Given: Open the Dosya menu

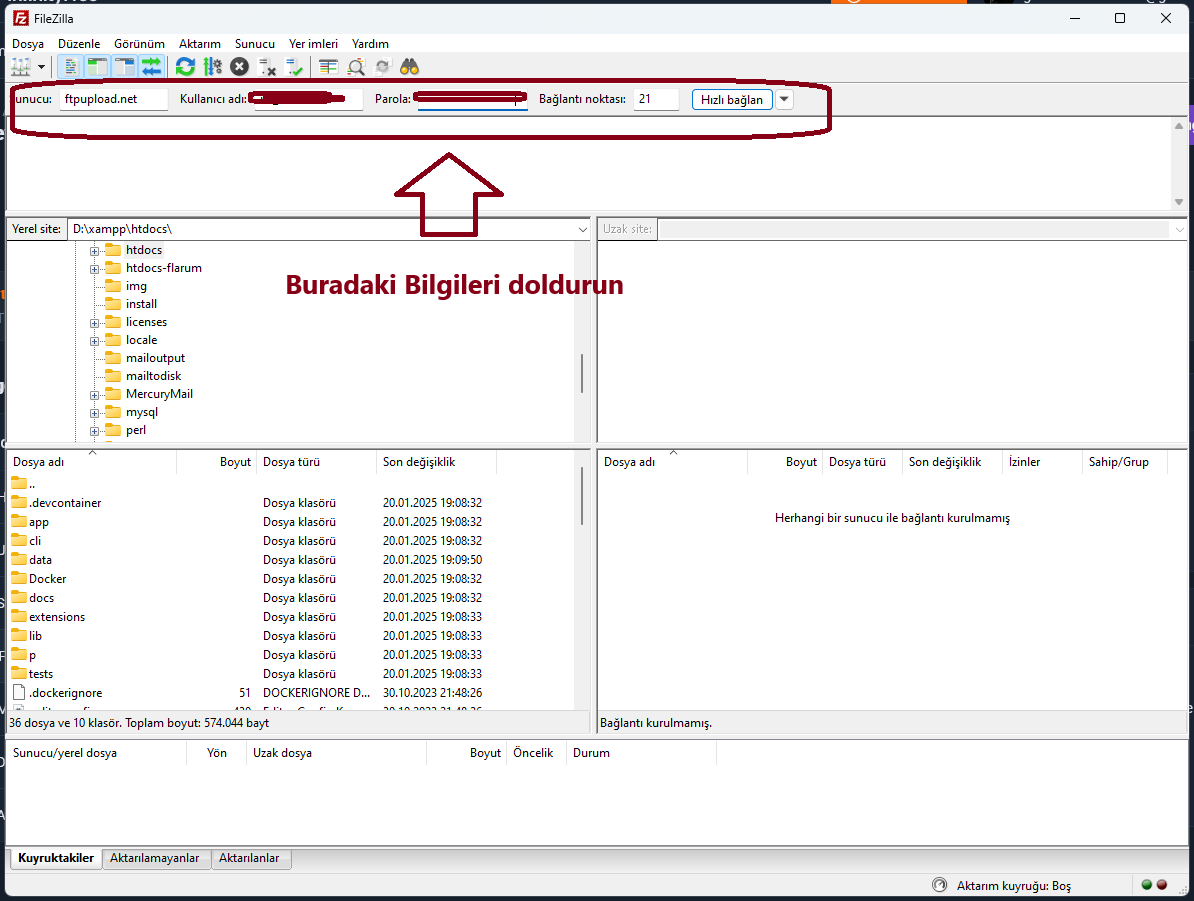Looking at the screenshot, I should pyautogui.click(x=28, y=44).
